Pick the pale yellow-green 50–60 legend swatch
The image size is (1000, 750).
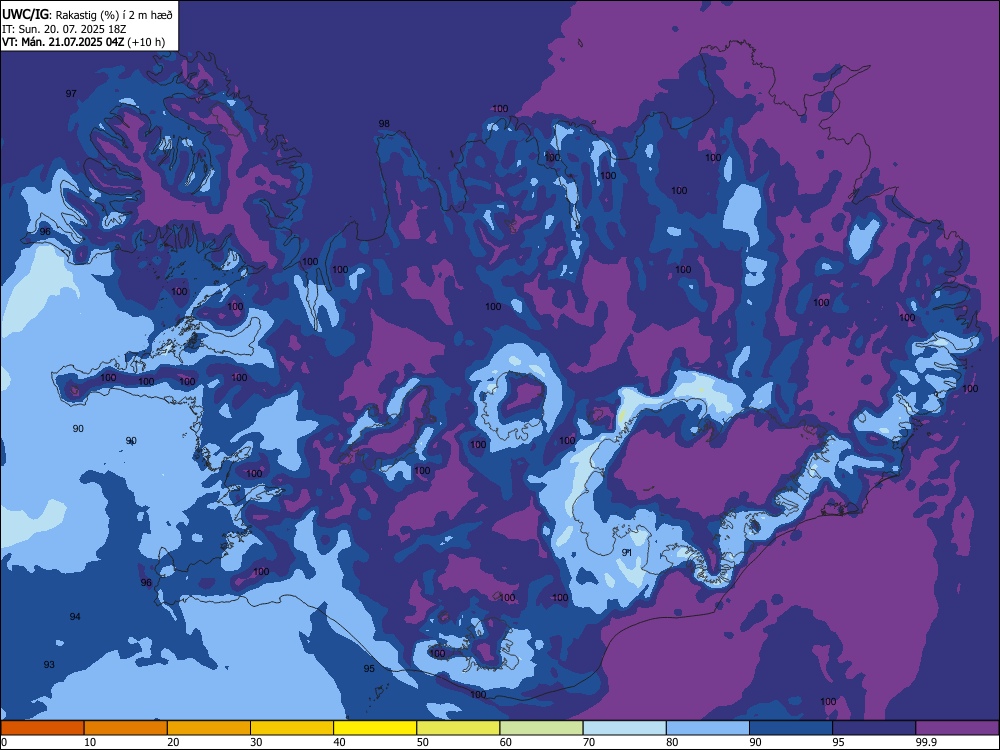pos(459,728)
